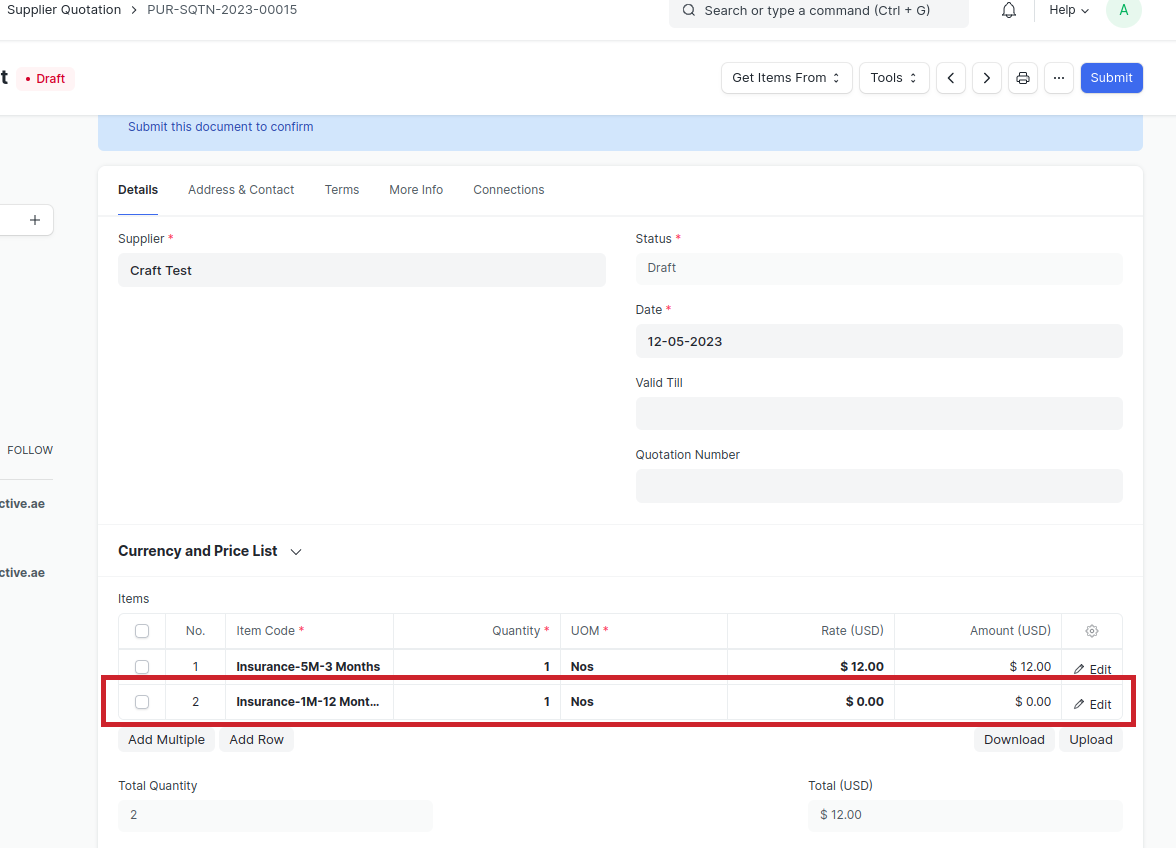Open the Items table settings gear icon
This screenshot has width=1176, height=848.
[x=1091, y=631]
